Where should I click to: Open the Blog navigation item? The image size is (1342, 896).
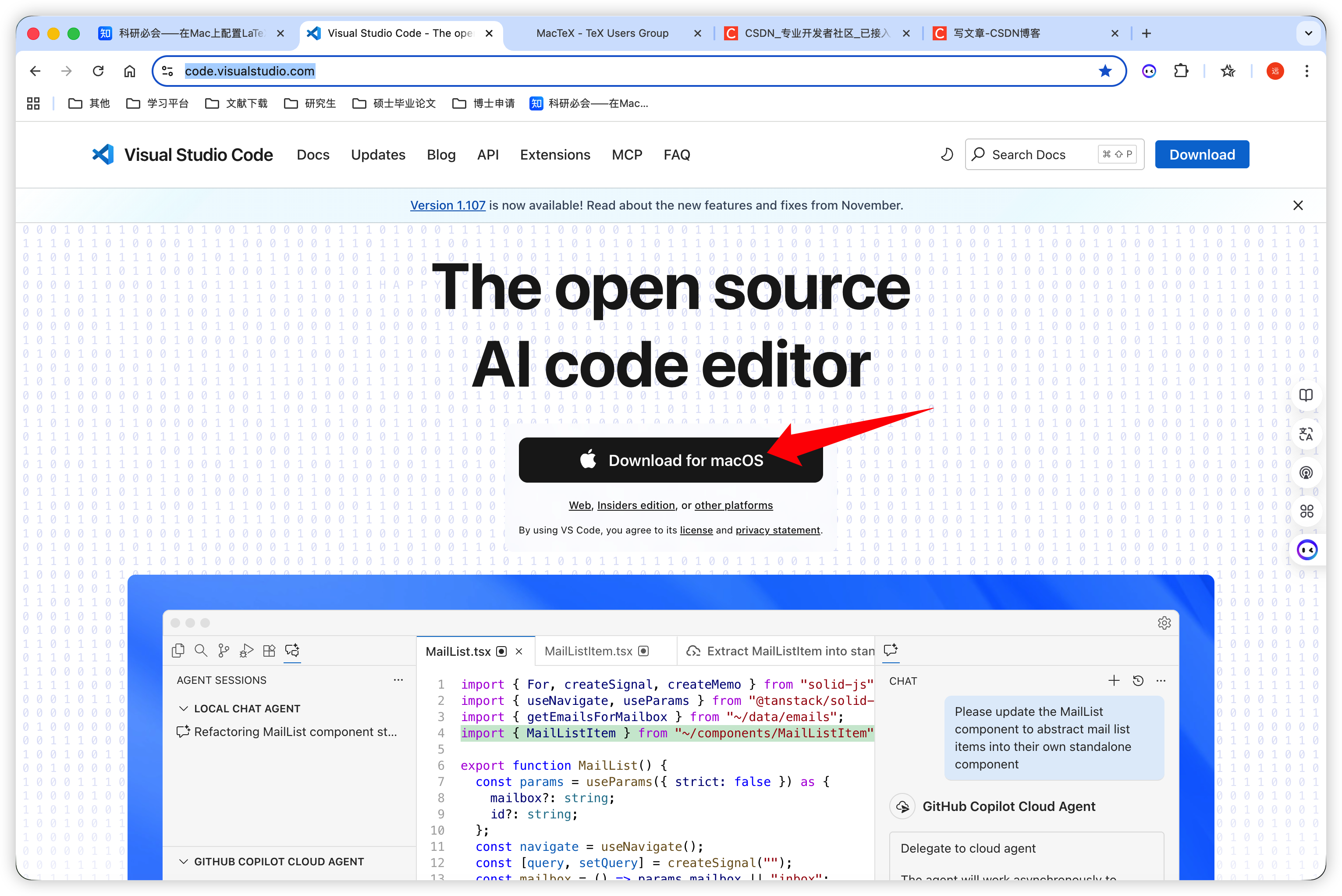441,154
